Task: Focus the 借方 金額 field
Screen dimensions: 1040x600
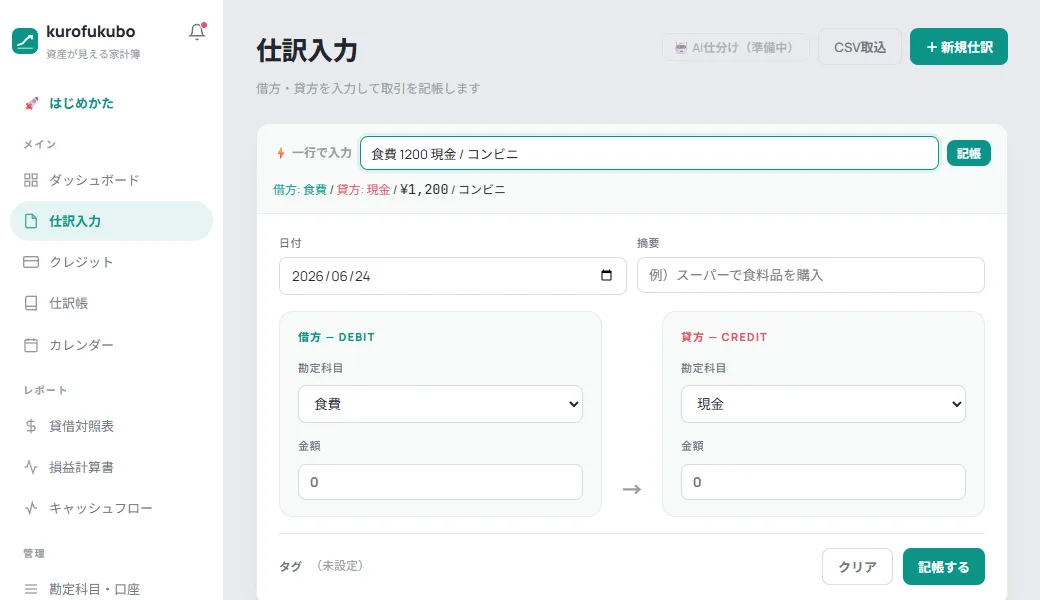Action: 440,482
